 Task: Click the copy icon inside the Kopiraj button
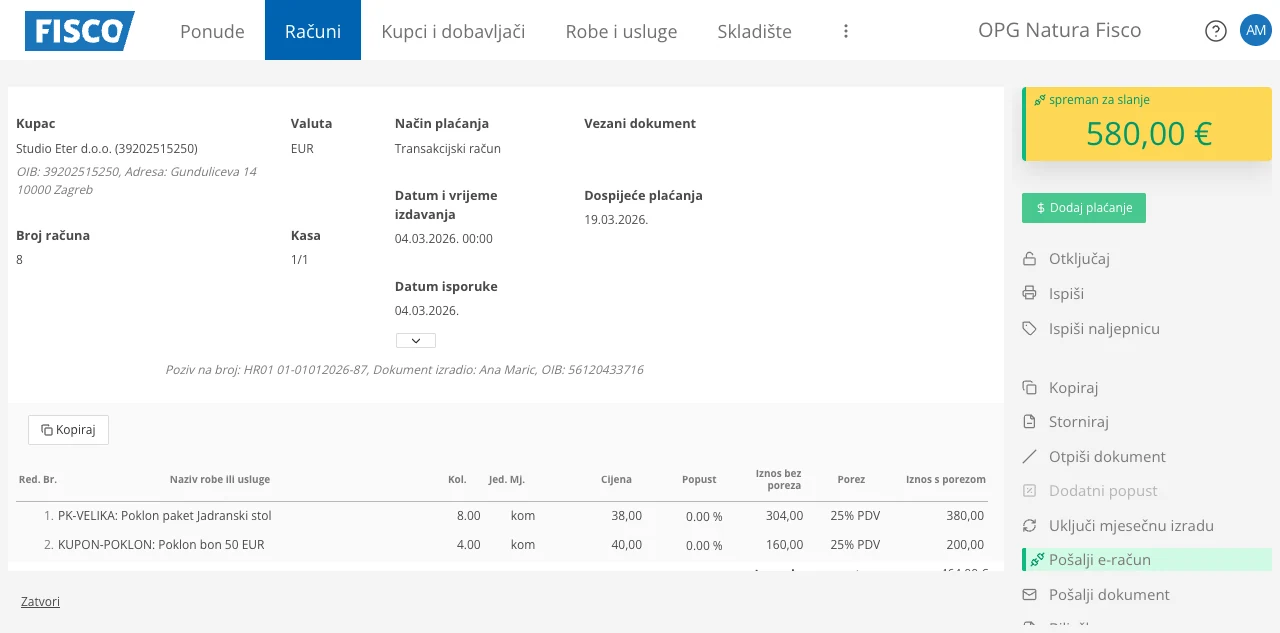pos(46,429)
